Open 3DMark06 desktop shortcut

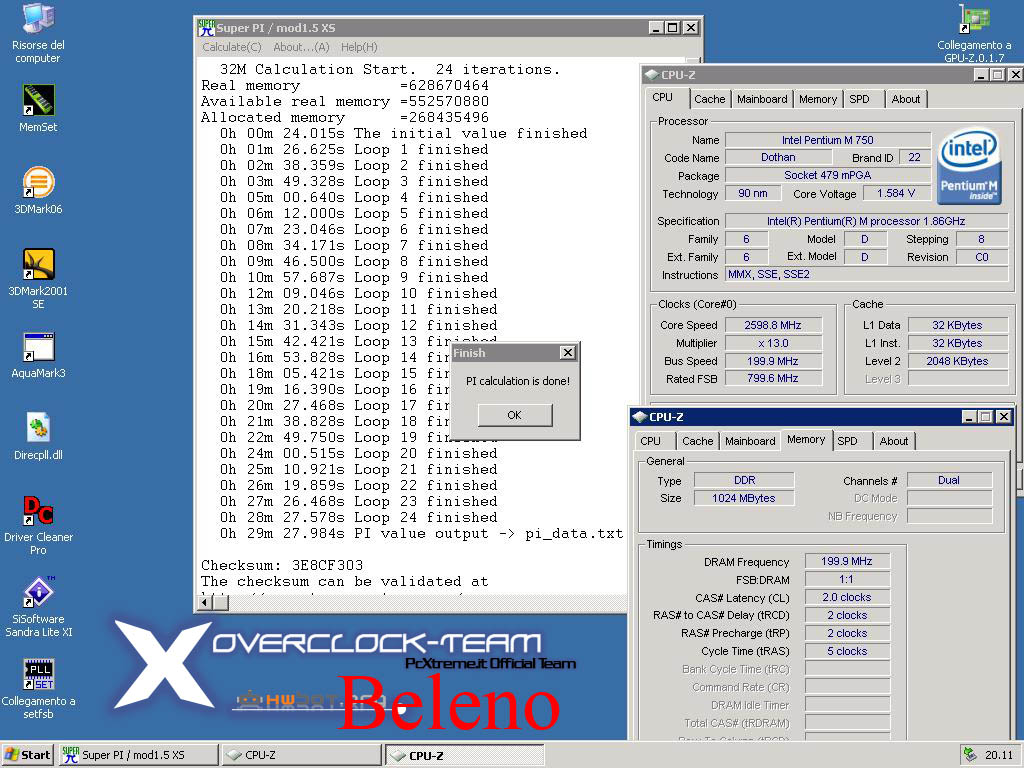[x=38, y=190]
